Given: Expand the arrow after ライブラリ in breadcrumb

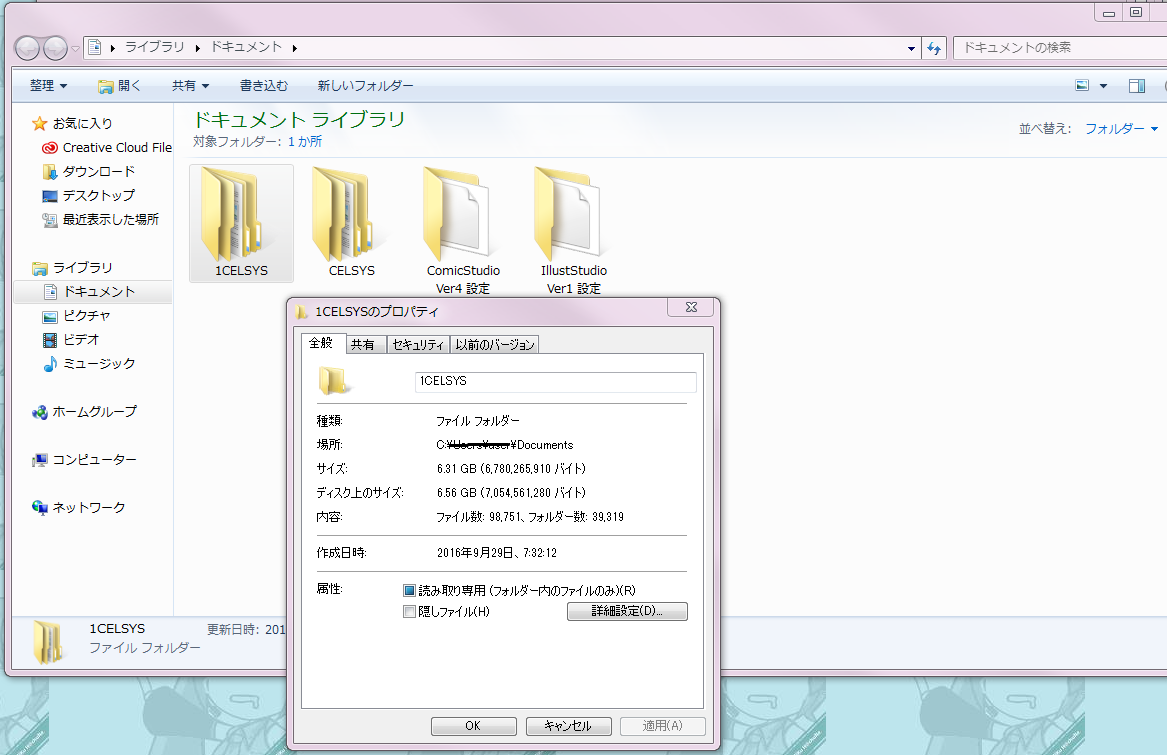Looking at the screenshot, I should [x=197, y=48].
